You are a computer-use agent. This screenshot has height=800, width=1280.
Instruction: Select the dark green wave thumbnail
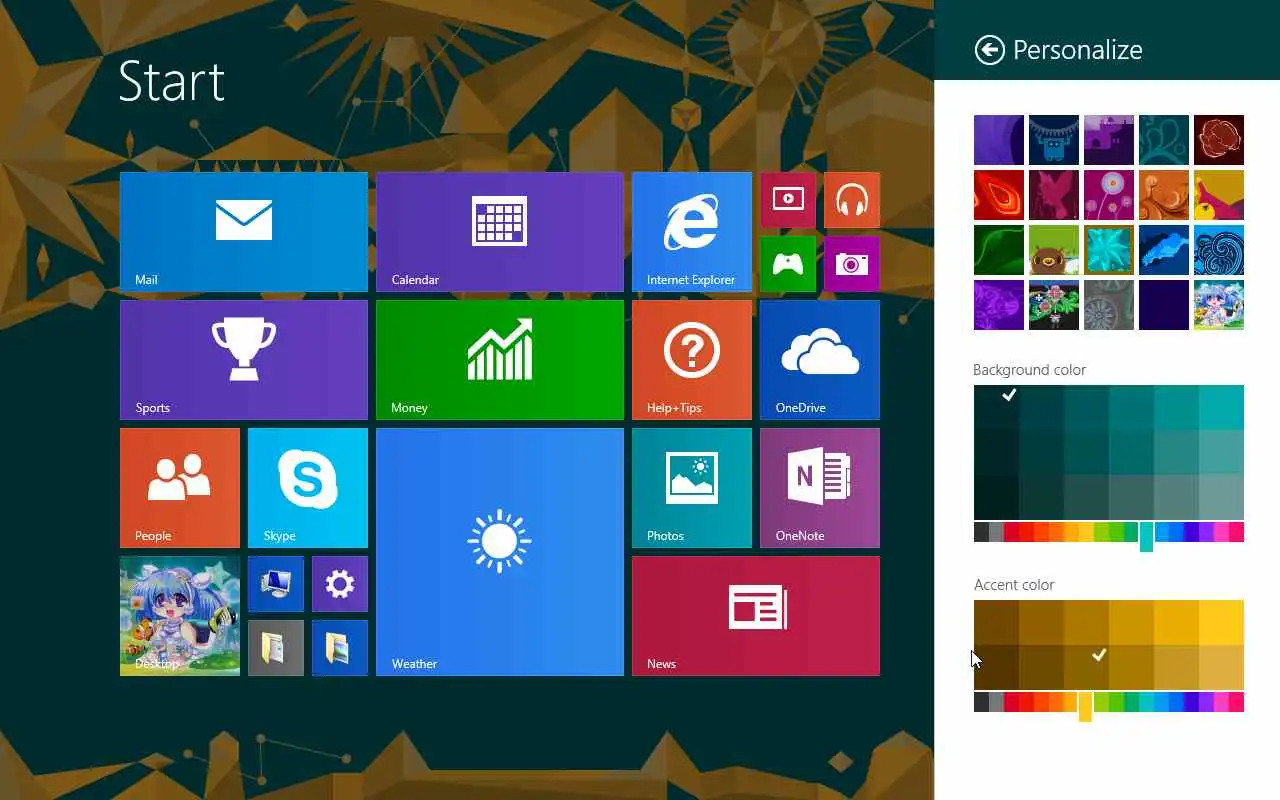point(999,250)
